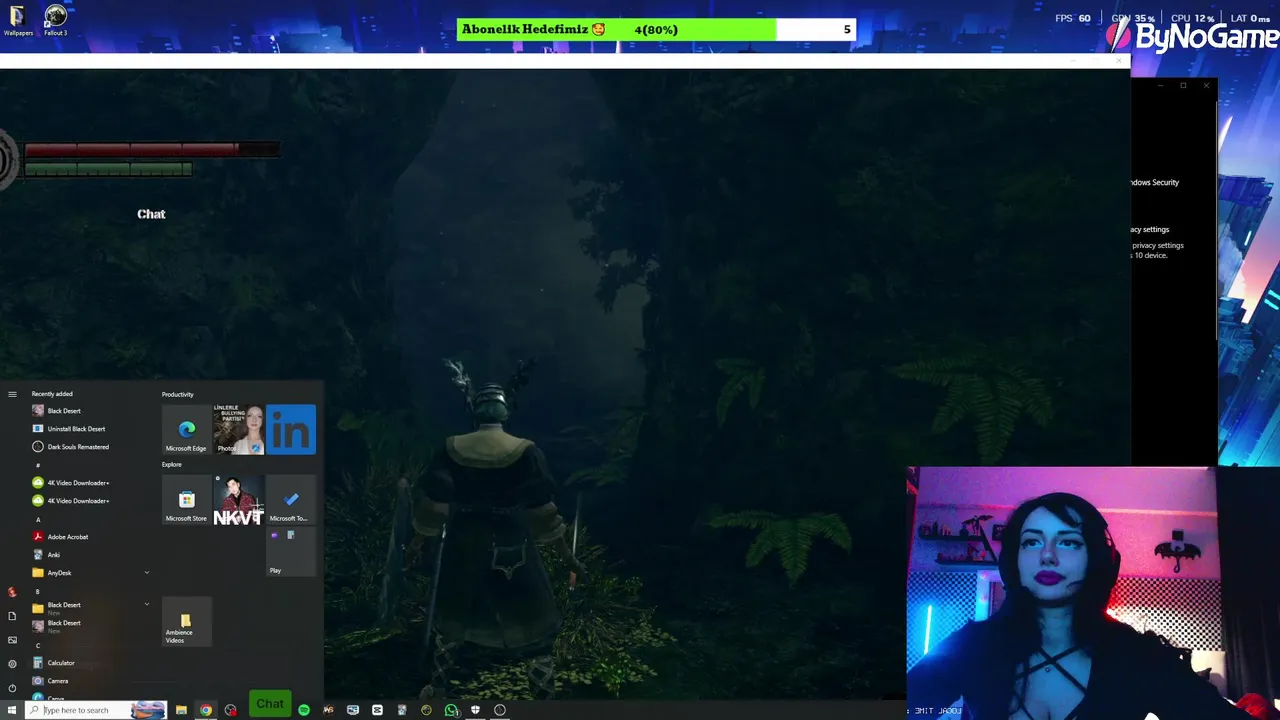Open Pictures from Start menu rail

(x=12, y=640)
